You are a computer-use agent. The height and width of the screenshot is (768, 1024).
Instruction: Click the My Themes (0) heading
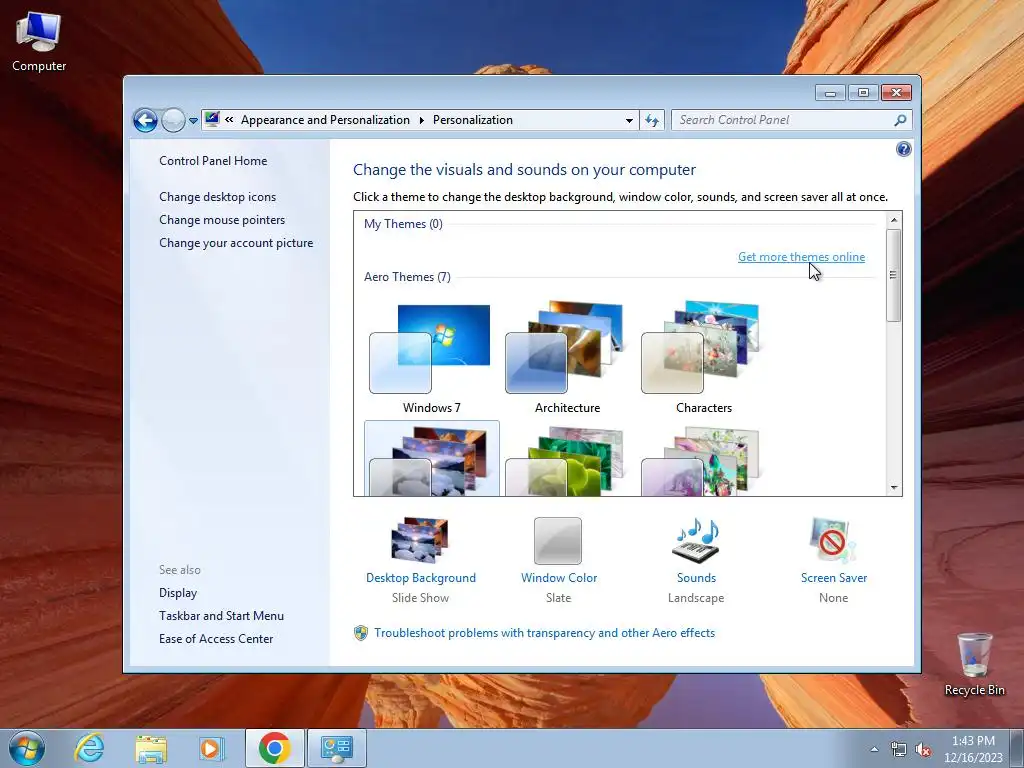coord(403,224)
